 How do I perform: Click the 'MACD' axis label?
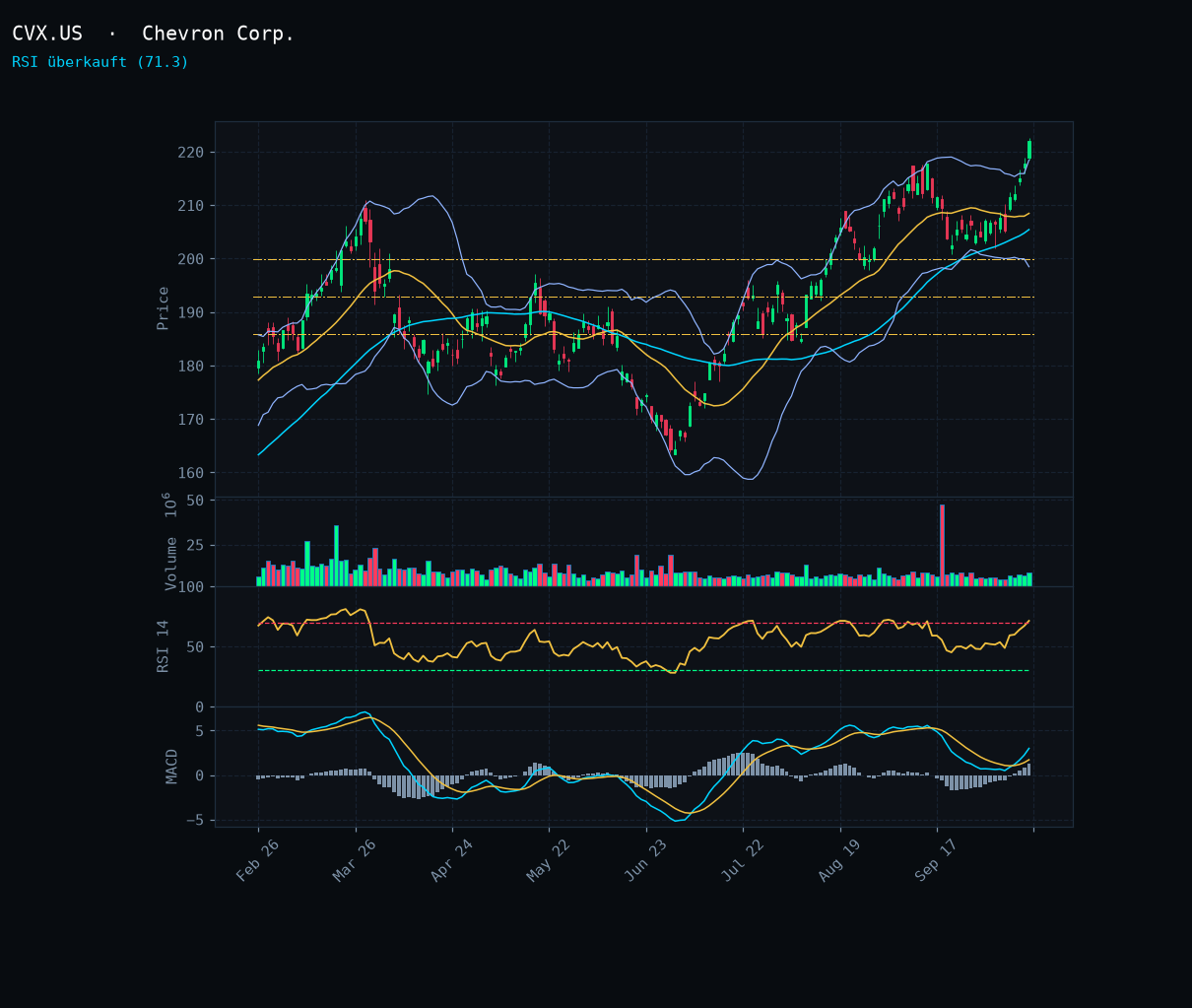tap(171, 767)
